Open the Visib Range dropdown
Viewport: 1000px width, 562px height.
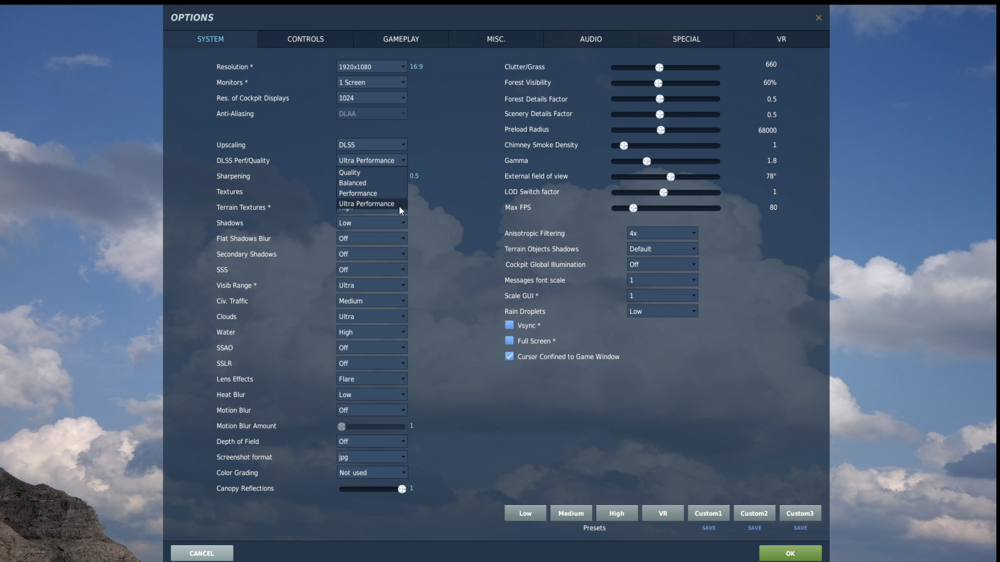pyautogui.click(x=372, y=285)
